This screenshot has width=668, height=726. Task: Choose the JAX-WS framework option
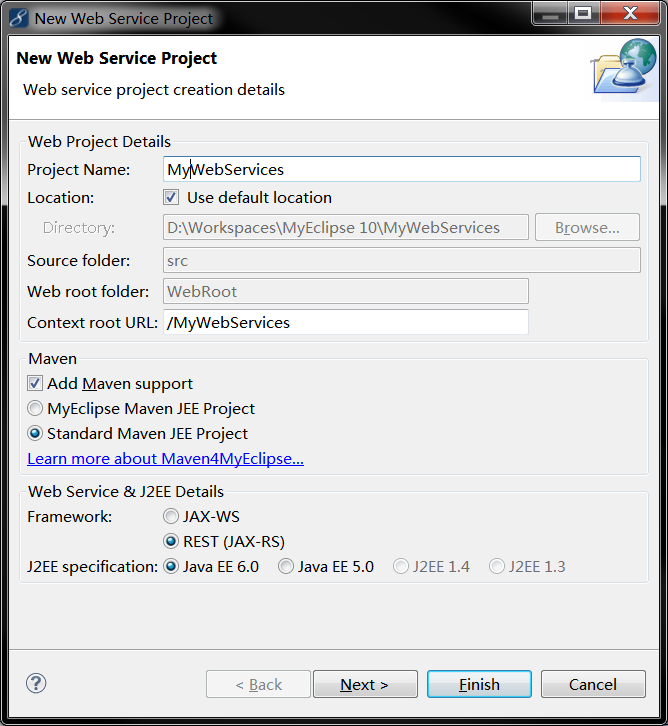click(171, 516)
